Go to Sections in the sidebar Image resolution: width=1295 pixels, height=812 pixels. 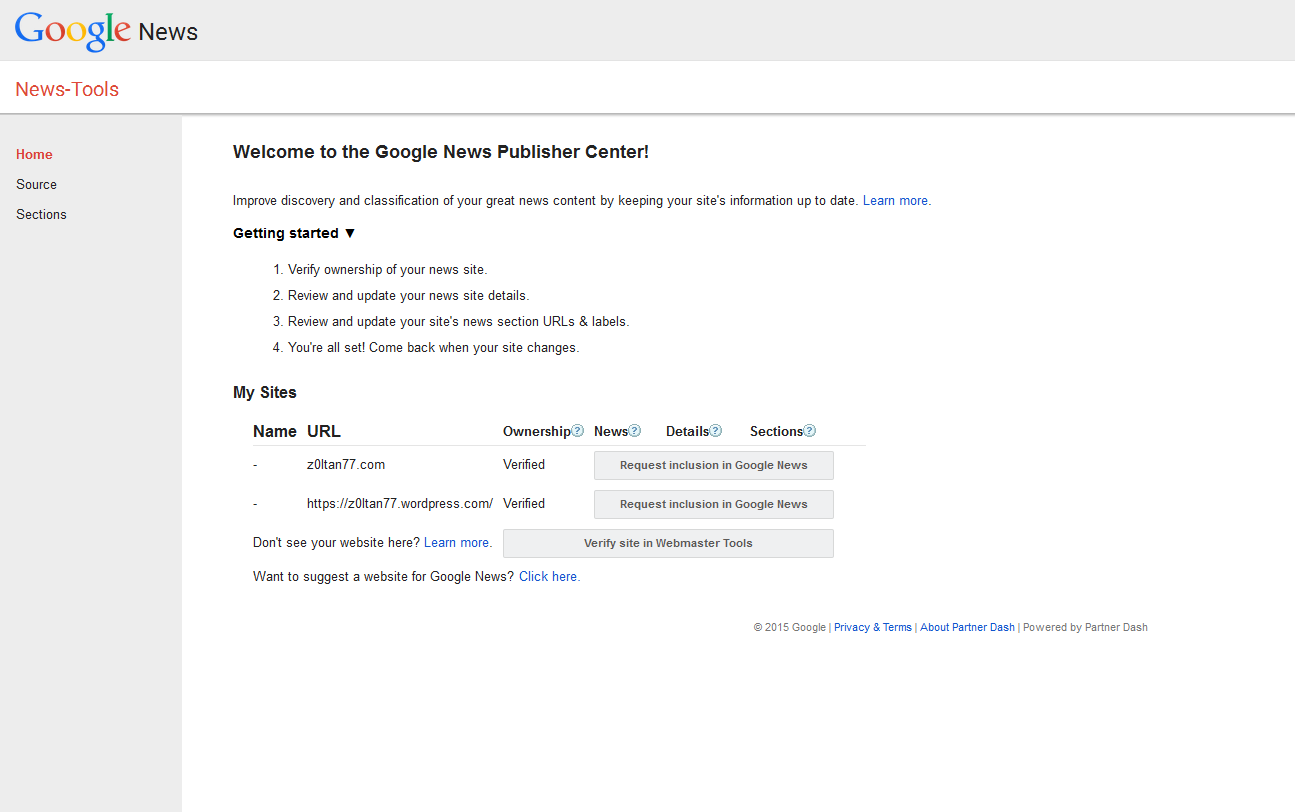(41, 214)
